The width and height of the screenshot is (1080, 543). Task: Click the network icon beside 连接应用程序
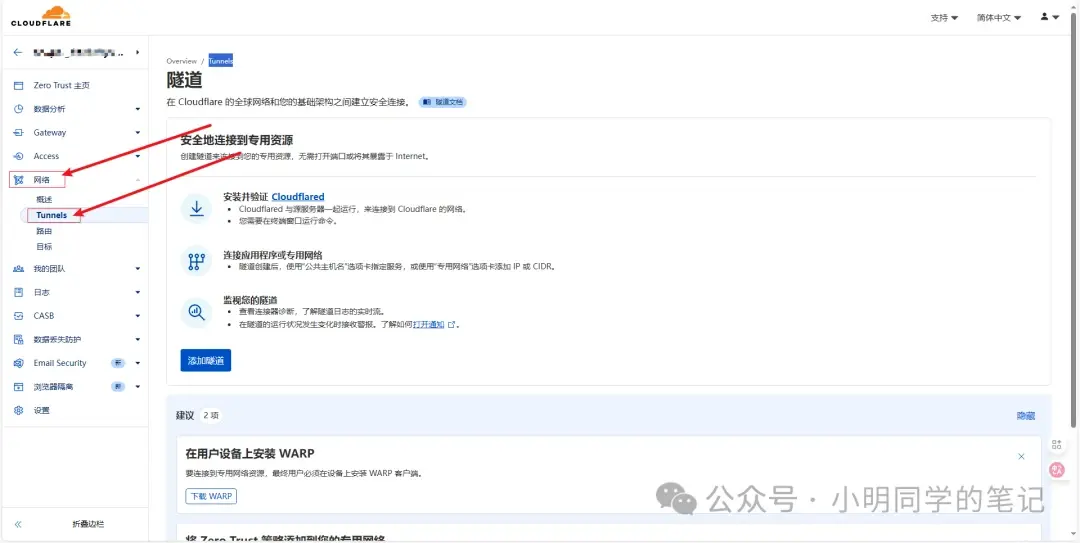(196, 261)
